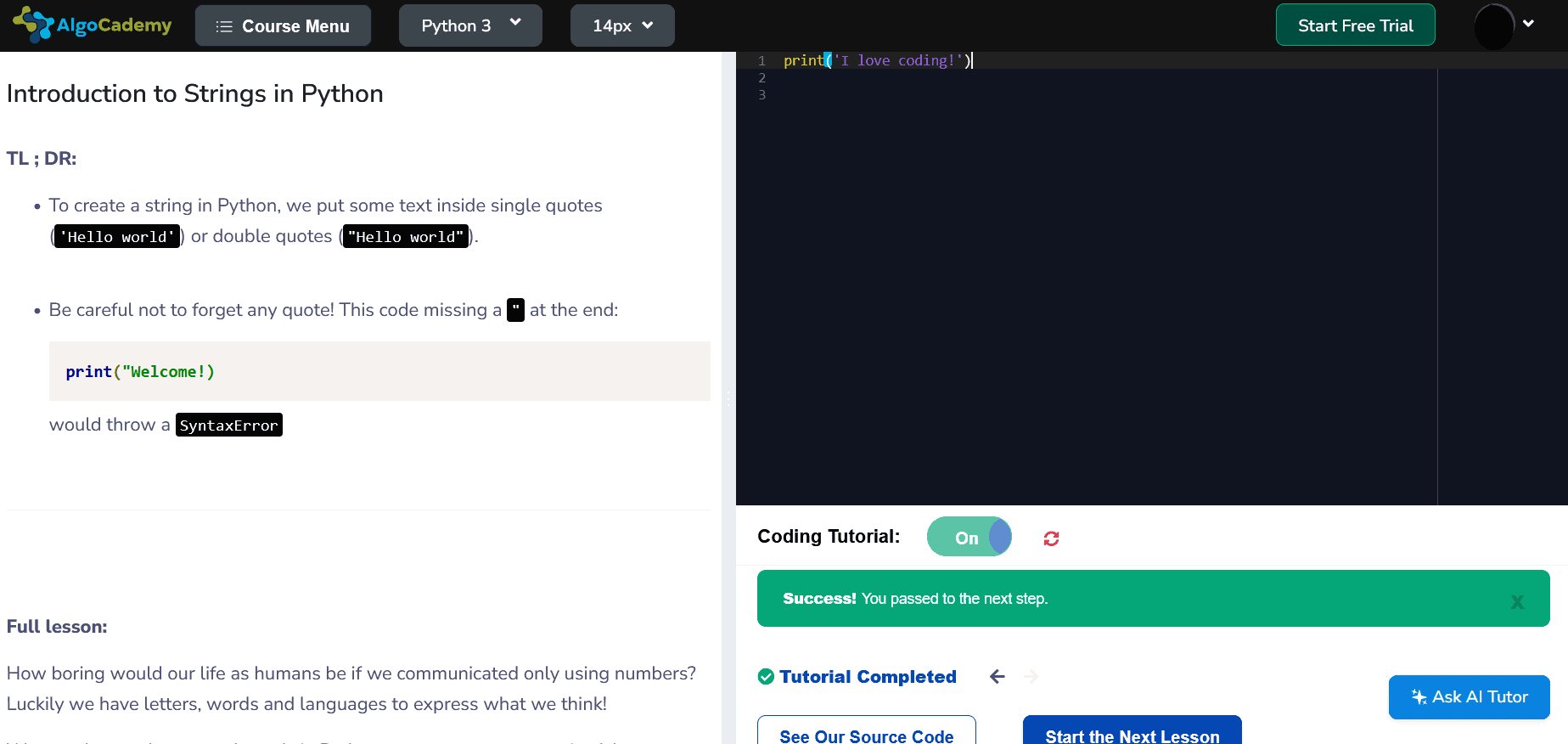Expand the chevron next to the avatar
The width and height of the screenshot is (1568, 744).
(x=1528, y=23)
